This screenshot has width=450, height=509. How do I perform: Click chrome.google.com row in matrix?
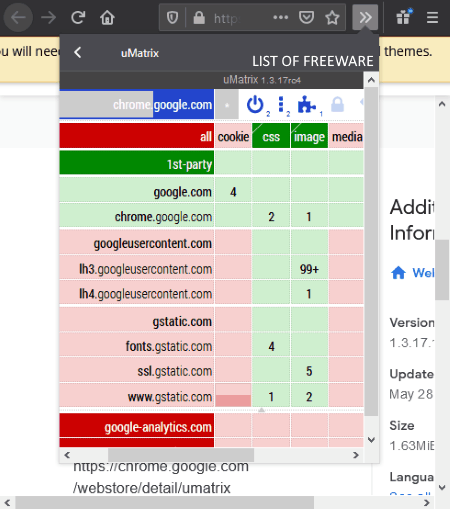pos(137,216)
